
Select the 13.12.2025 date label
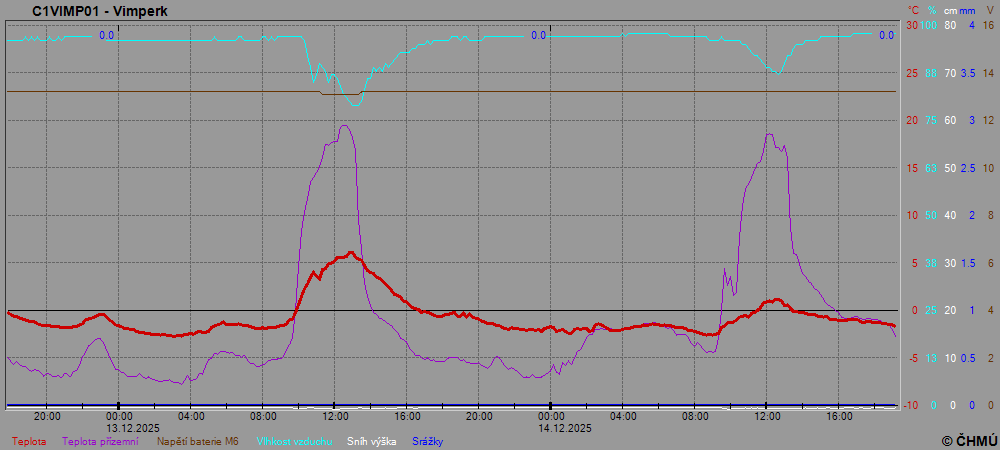pos(133,427)
